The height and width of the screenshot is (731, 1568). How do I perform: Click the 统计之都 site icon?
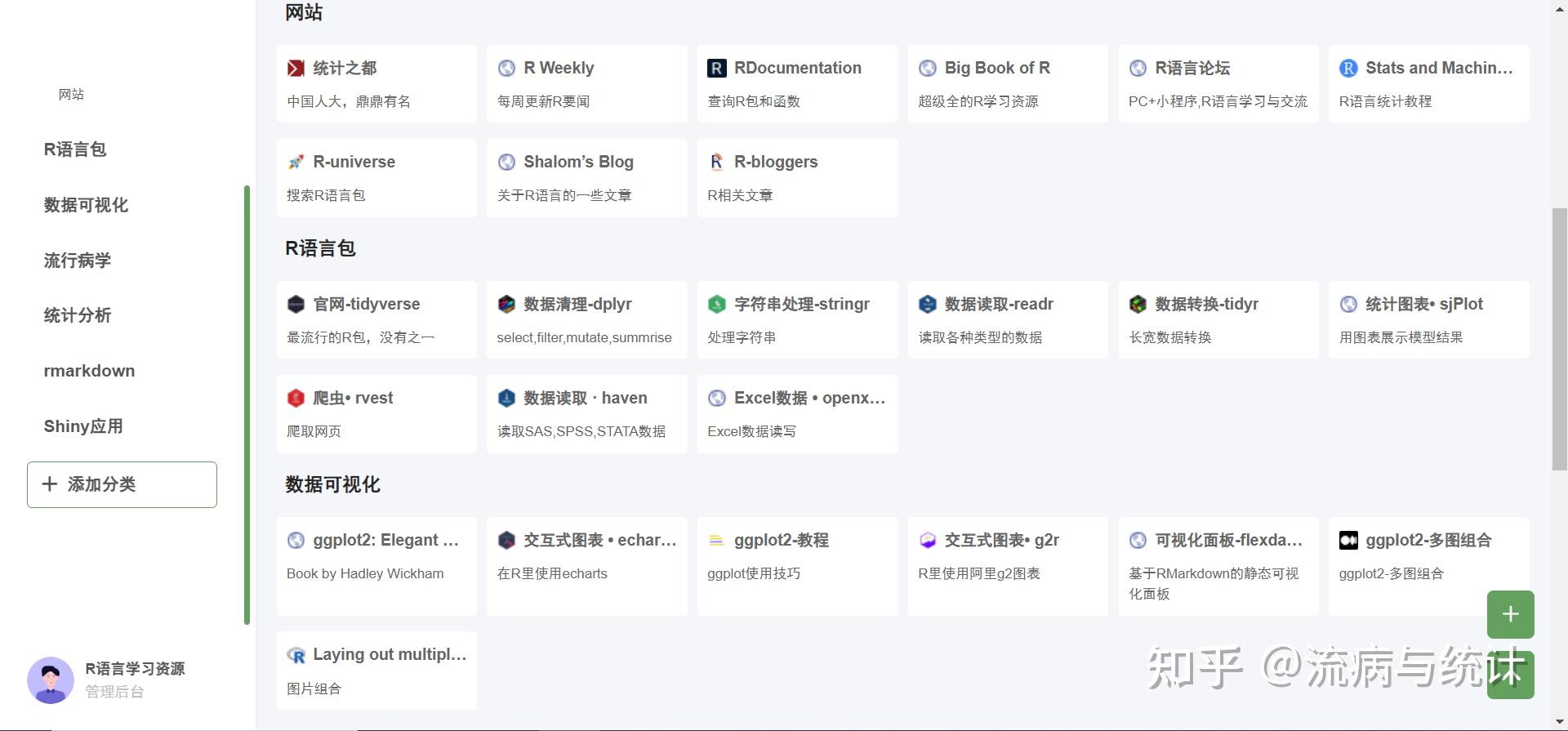[x=296, y=69]
